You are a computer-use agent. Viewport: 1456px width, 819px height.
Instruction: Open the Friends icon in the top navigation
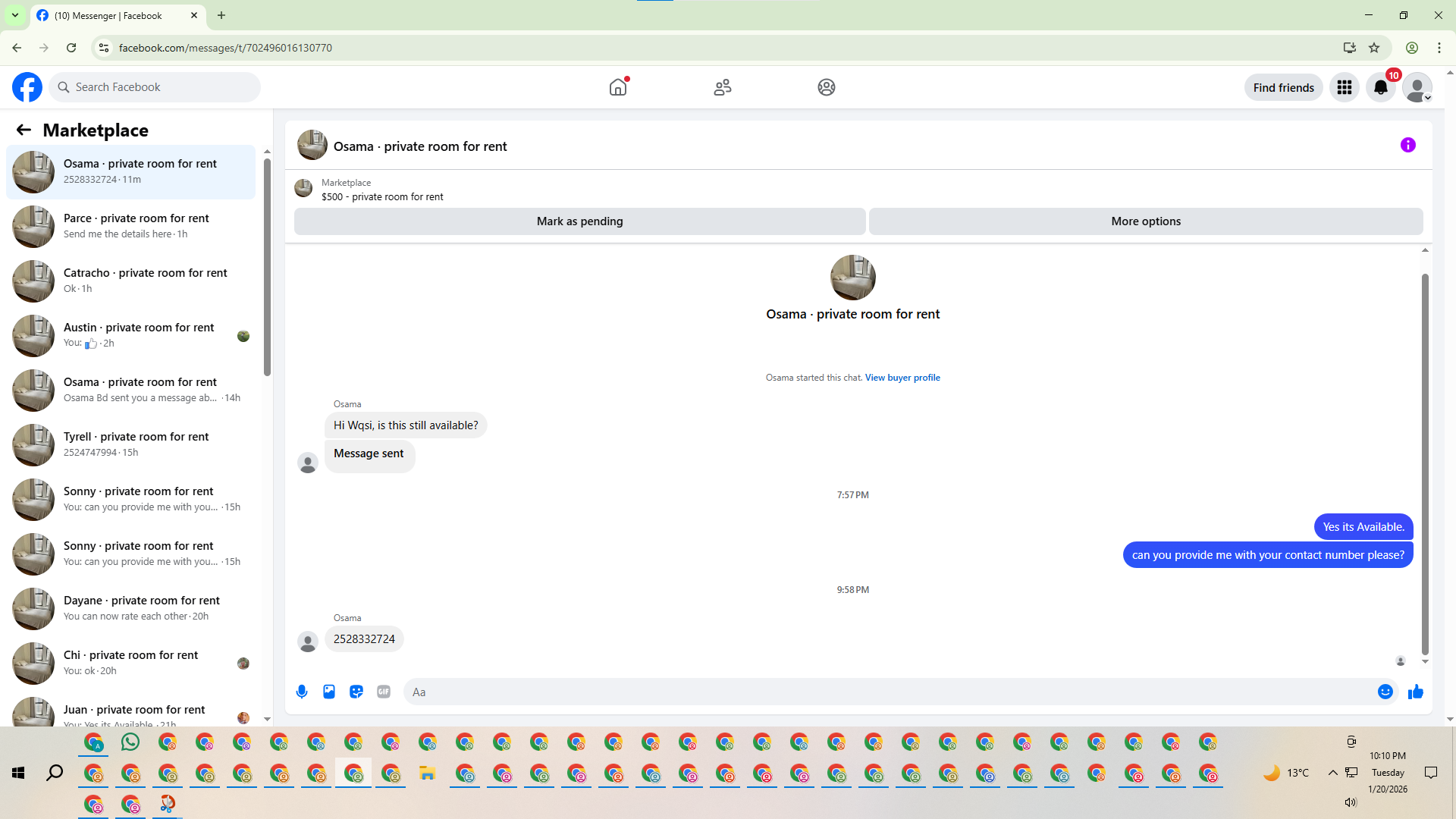click(723, 87)
